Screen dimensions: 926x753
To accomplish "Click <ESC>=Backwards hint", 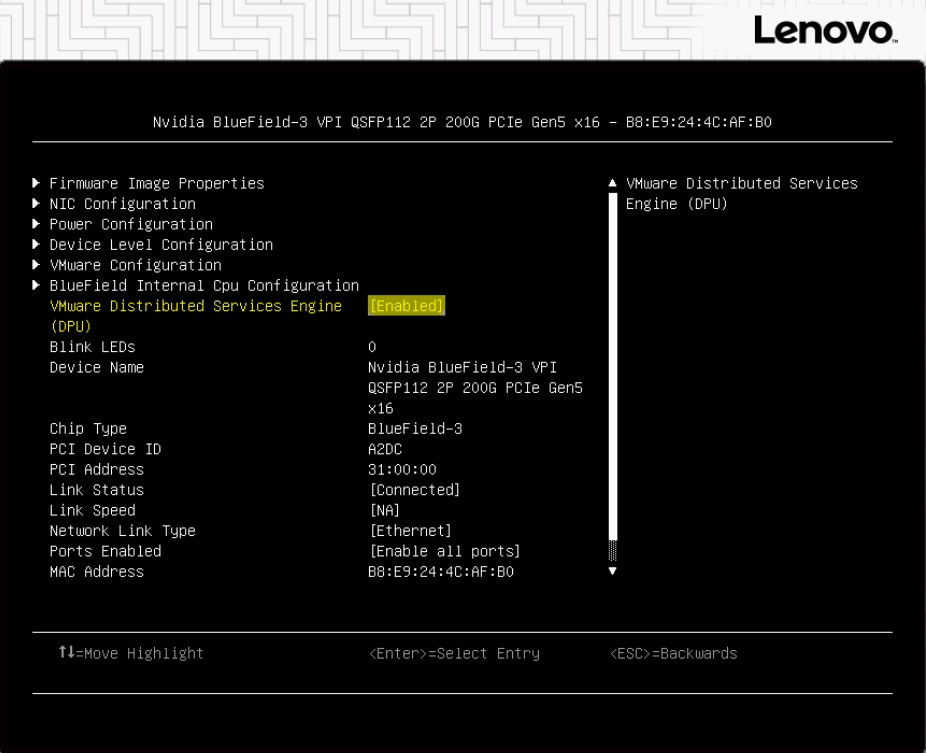I will 674,653.
